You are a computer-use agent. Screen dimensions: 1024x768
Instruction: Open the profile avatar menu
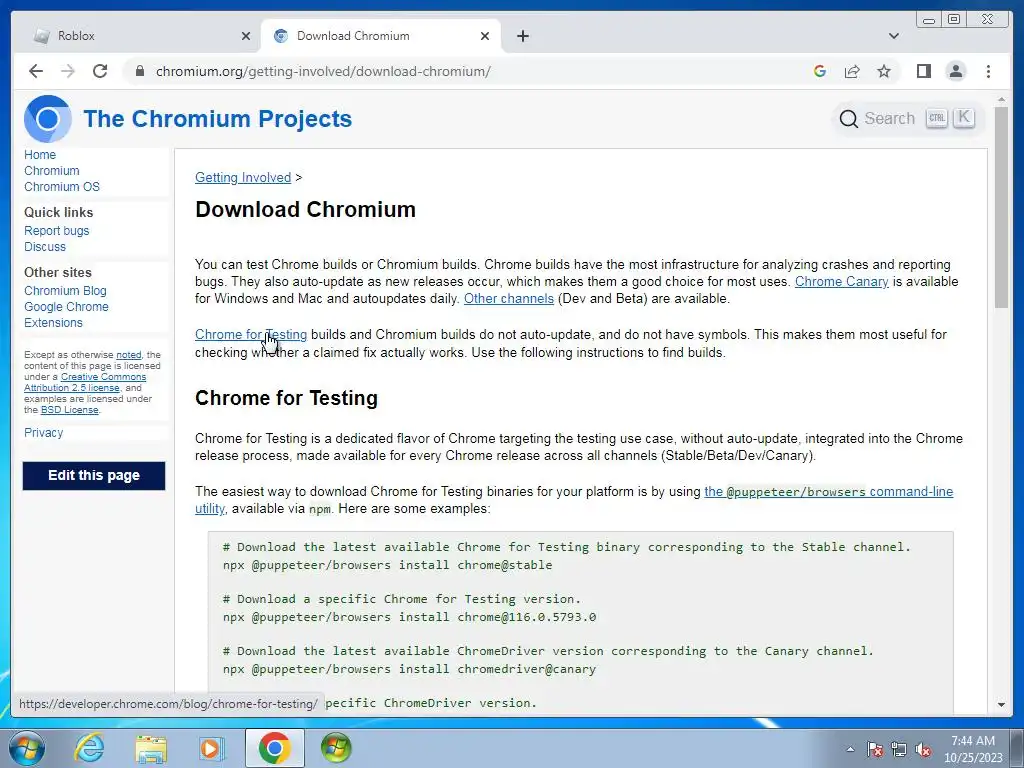pyautogui.click(x=955, y=71)
